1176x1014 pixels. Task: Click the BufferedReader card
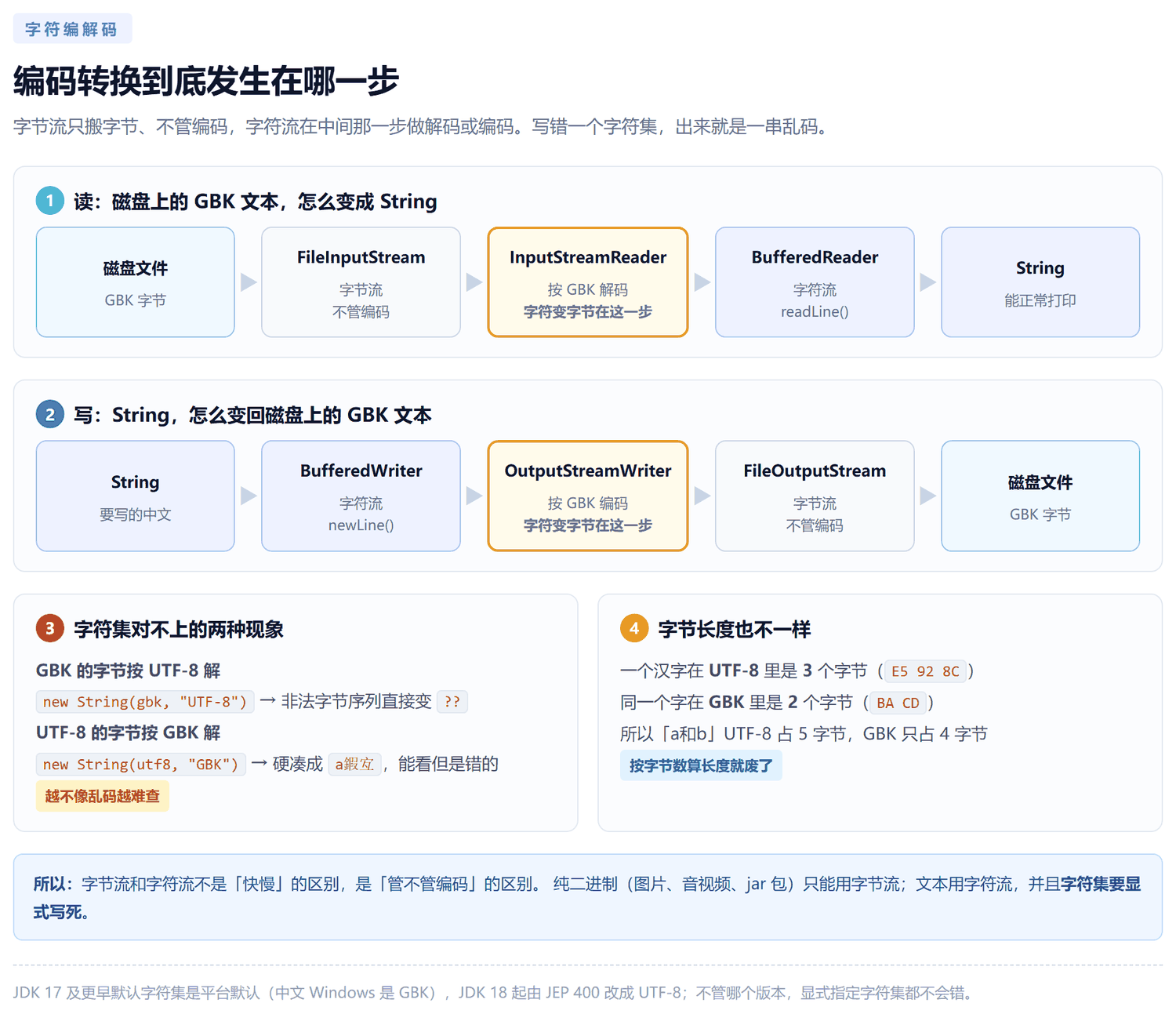tap(815, 282)
